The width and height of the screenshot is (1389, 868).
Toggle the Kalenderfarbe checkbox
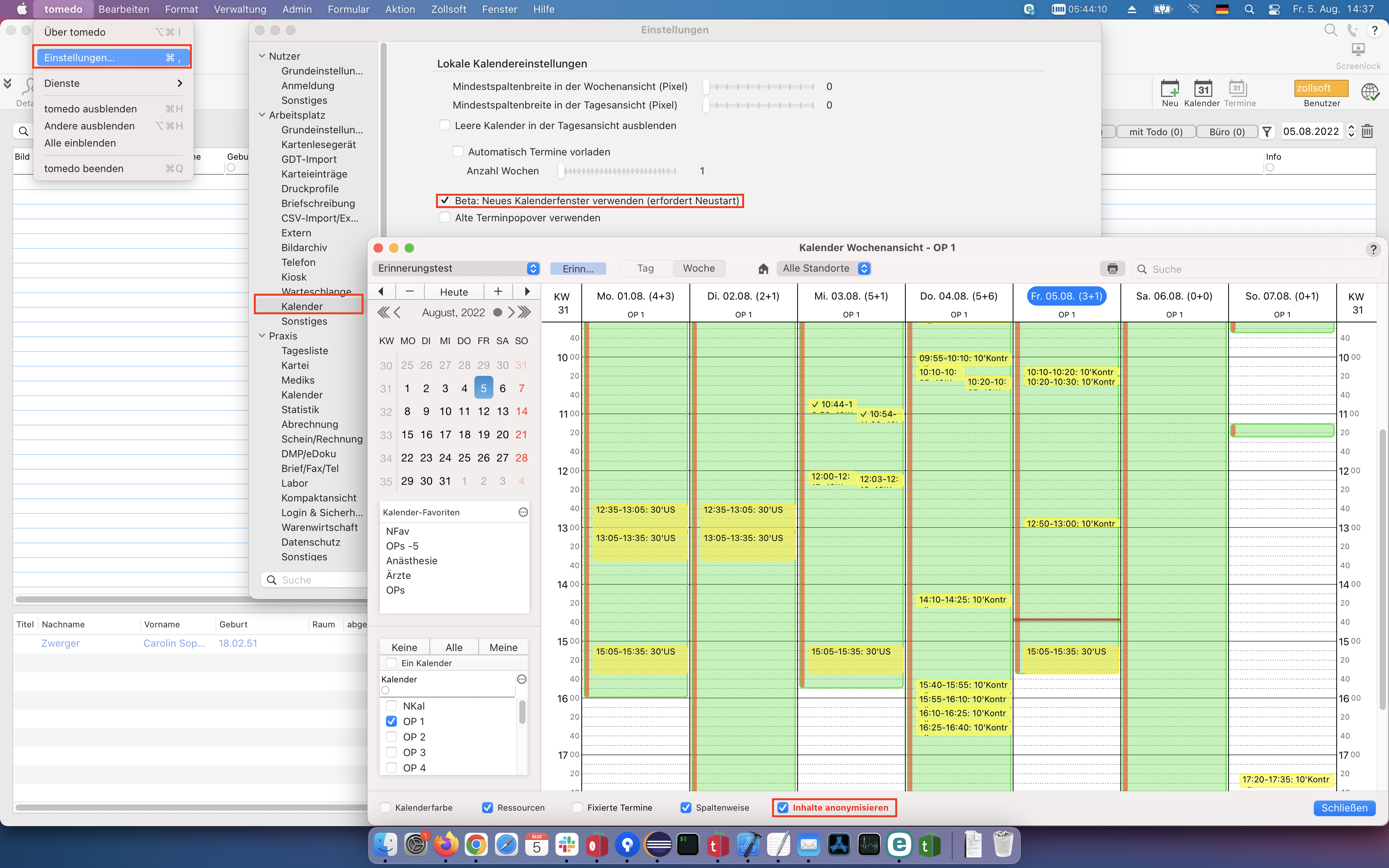click(x=385, y=808)
